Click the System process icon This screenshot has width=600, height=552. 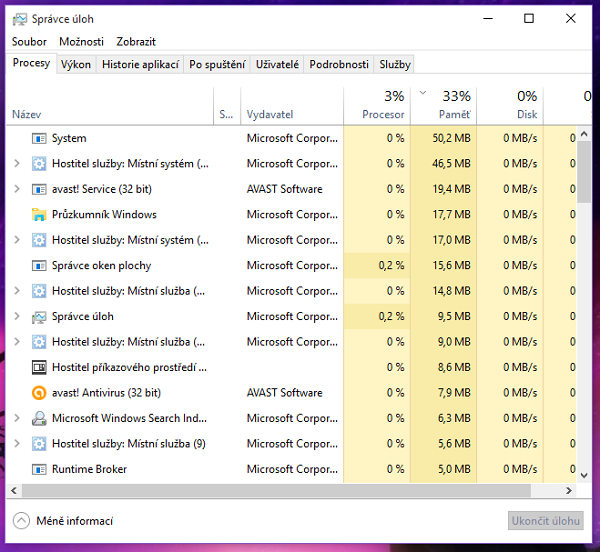click(x=39, y=139)
